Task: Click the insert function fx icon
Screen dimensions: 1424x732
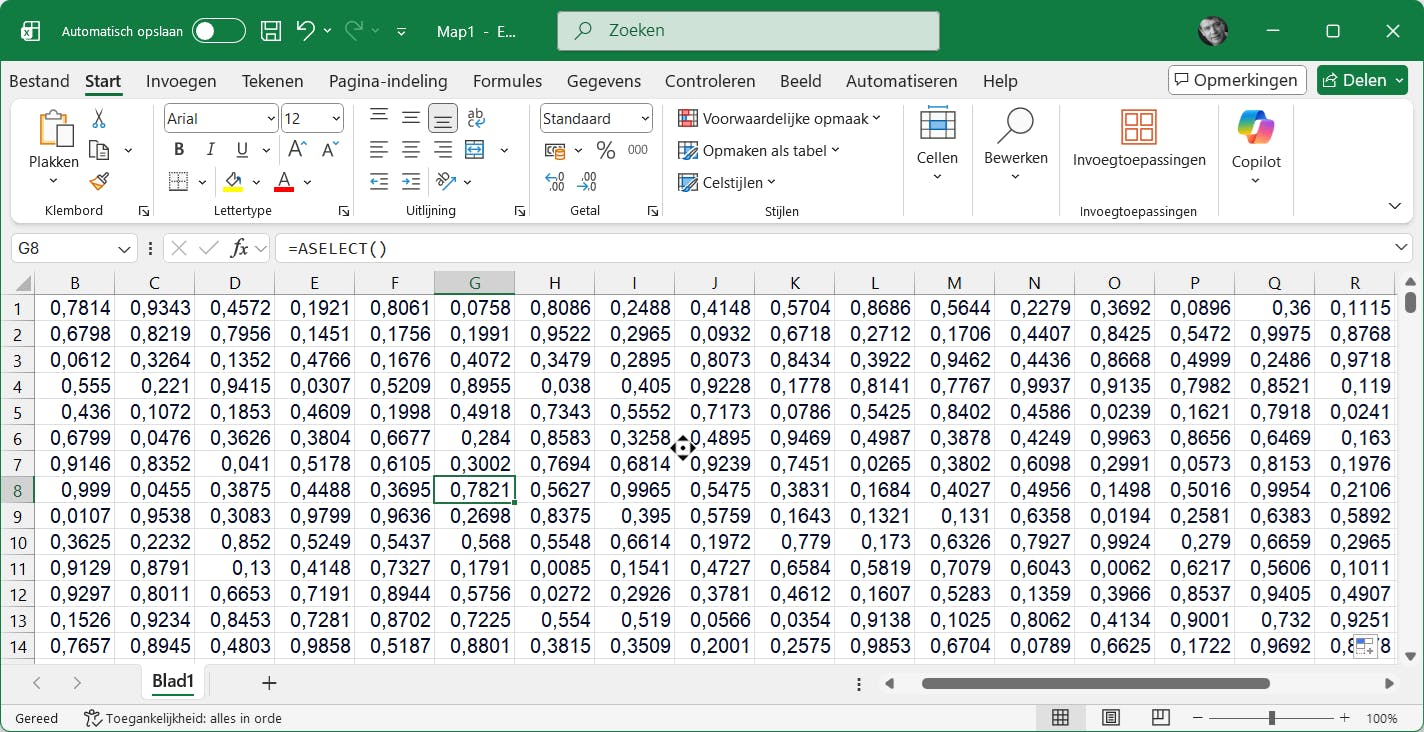Action: click(x=239, y=248)
